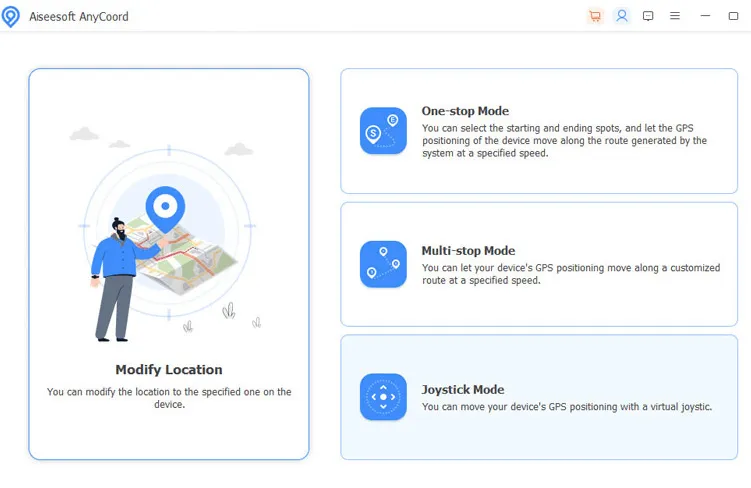Minimize the AnyCoord window
The width and height of the screenshot is (751, 488).
(705, 16)
